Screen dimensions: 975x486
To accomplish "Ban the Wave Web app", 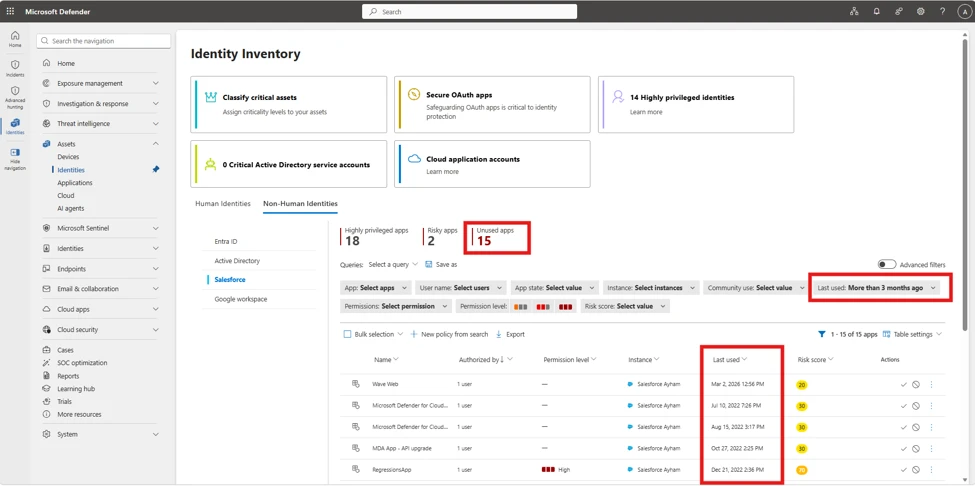I will click(916, 385).
